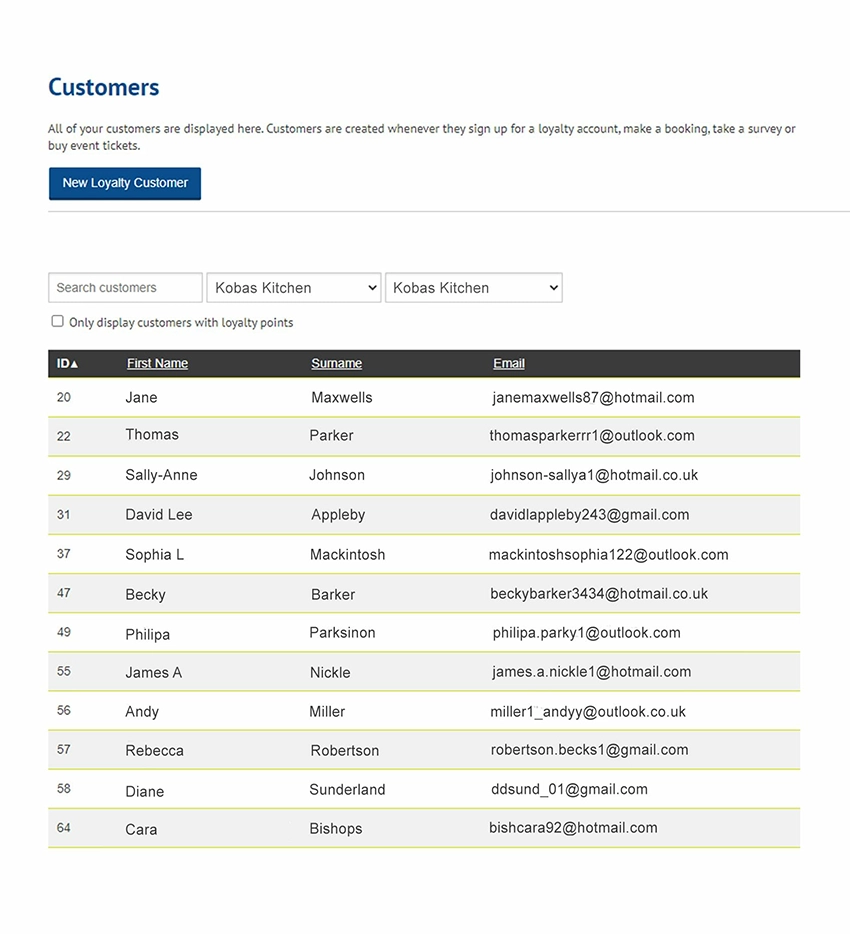
Task: Select Thomas Parker's customer row
Action: coord(424,437)
